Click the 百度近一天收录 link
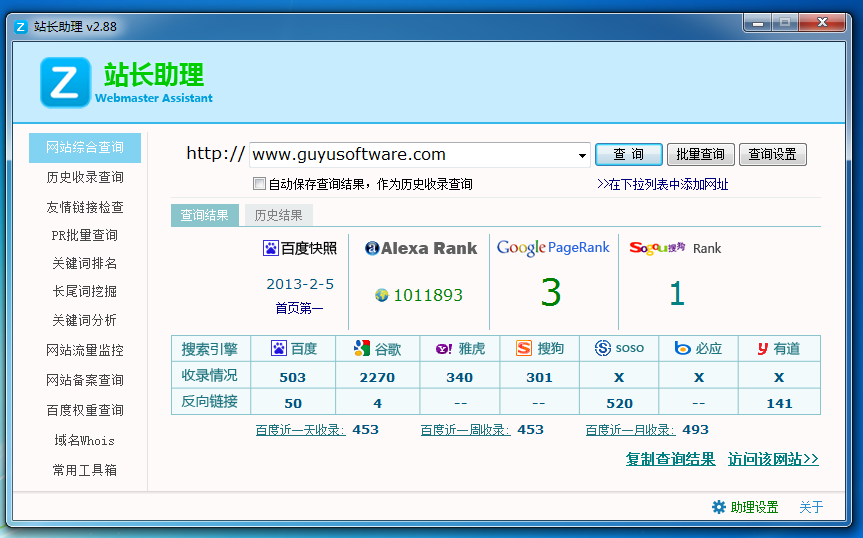Viewport: 863px width, 538px height. 301,430
